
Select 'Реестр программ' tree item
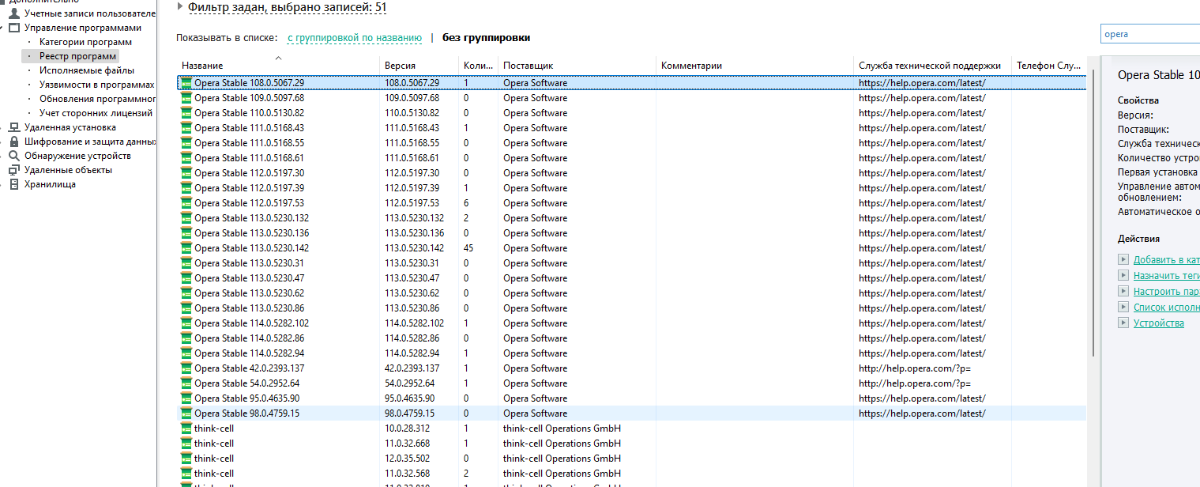pyautogui.click(x=78, y=56)
